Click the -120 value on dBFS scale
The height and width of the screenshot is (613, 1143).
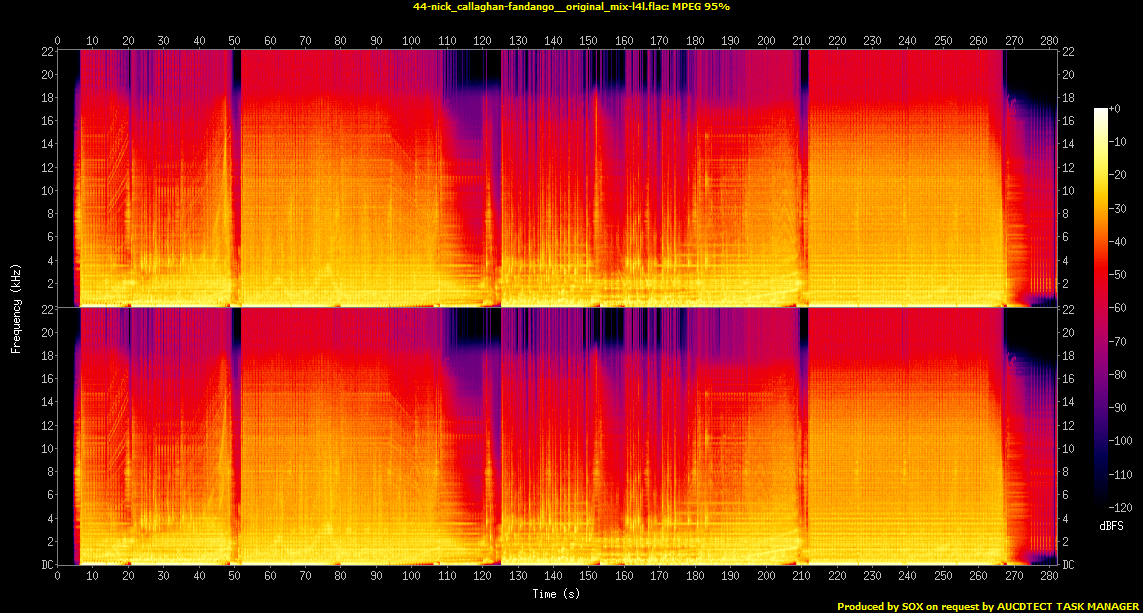(1120, 507)
